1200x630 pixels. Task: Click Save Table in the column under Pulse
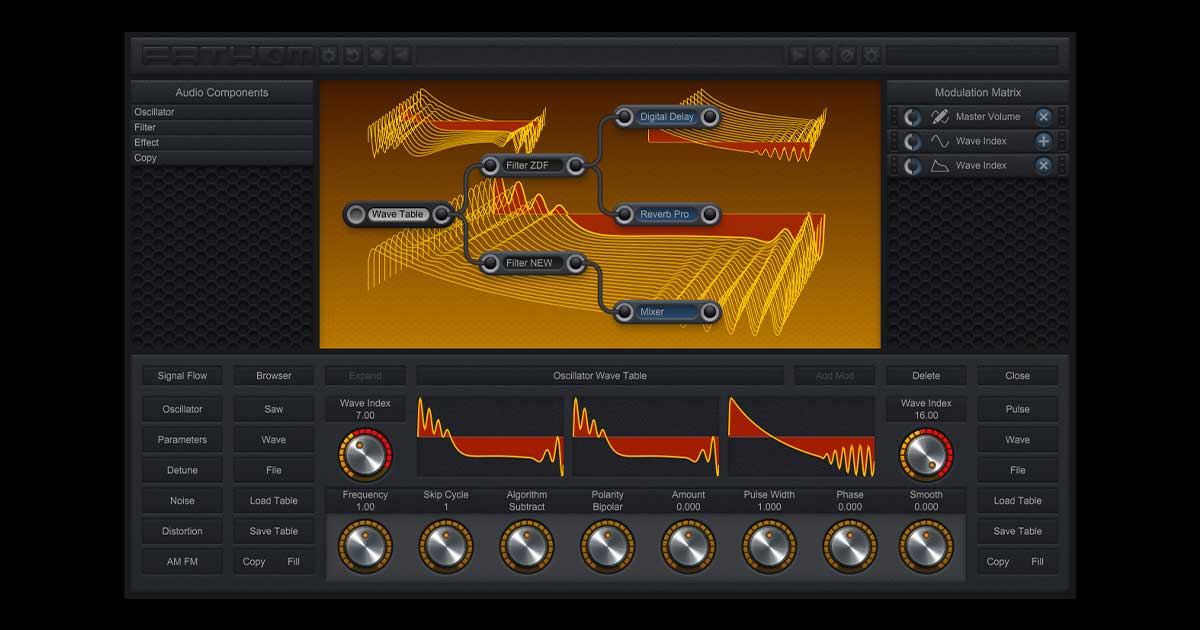[1018, 531]
